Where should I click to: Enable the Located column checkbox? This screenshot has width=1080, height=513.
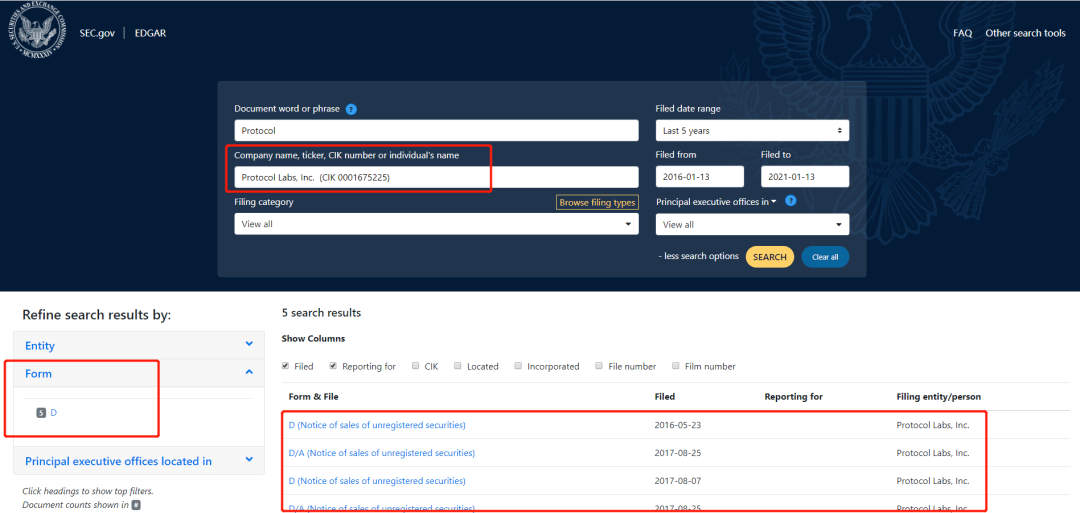457,366
